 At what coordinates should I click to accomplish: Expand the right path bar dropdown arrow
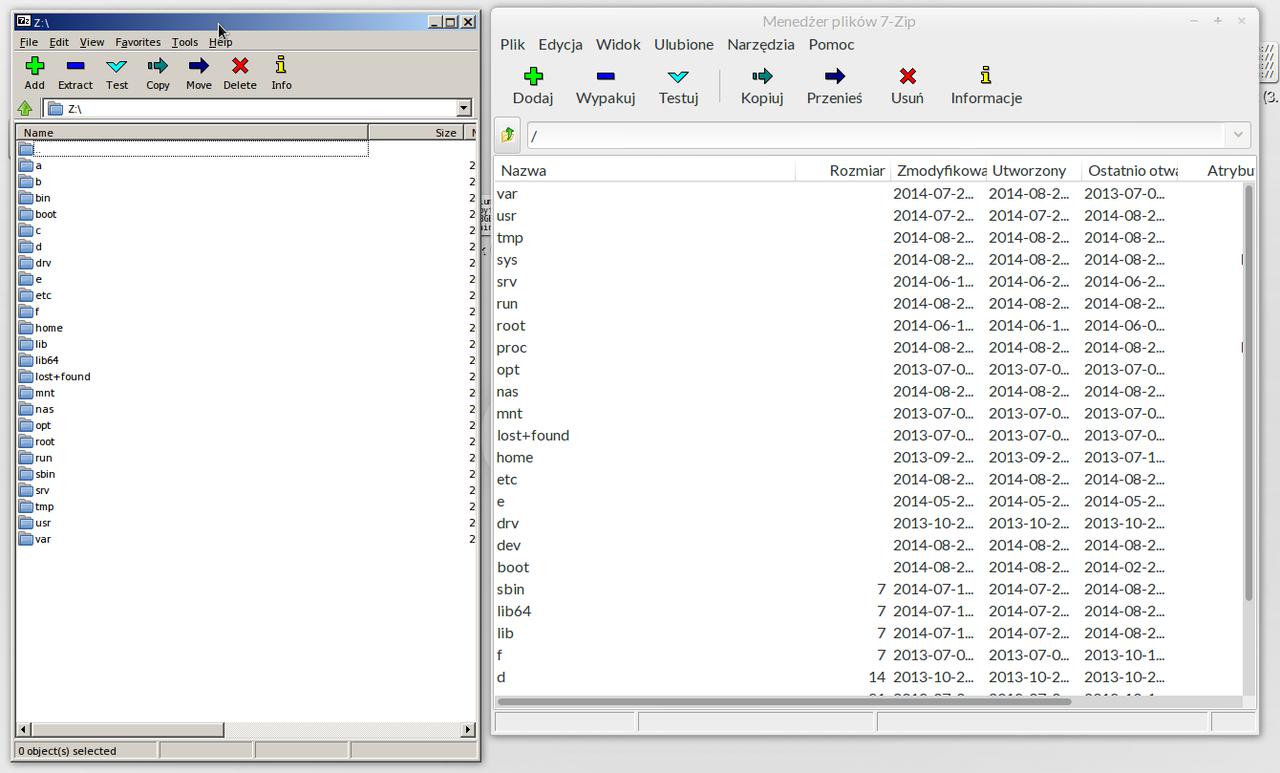coord(1238,135)
